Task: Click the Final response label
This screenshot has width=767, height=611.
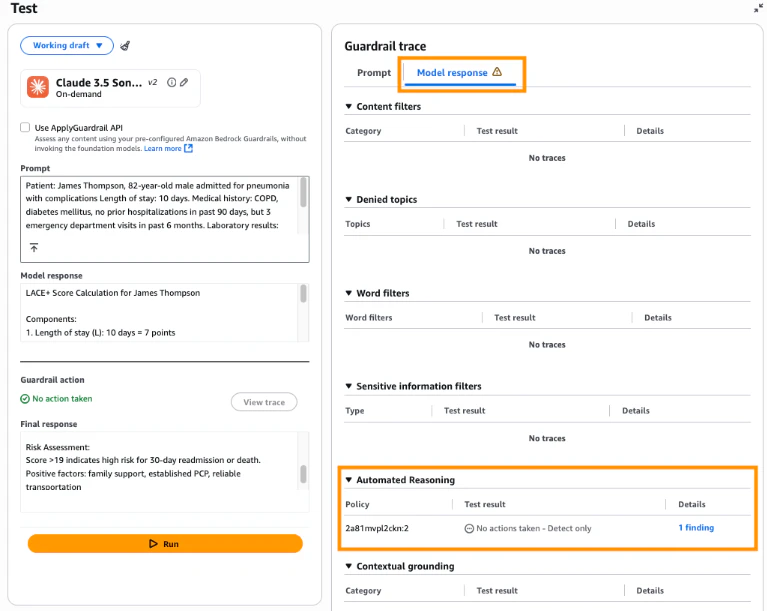Action: coord(49,424)
